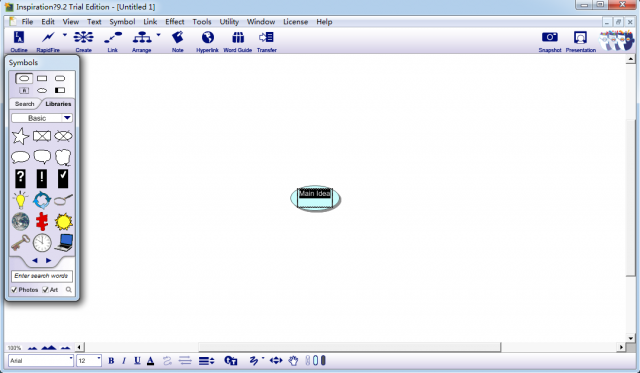Pick the key symbol

[20, 243]
